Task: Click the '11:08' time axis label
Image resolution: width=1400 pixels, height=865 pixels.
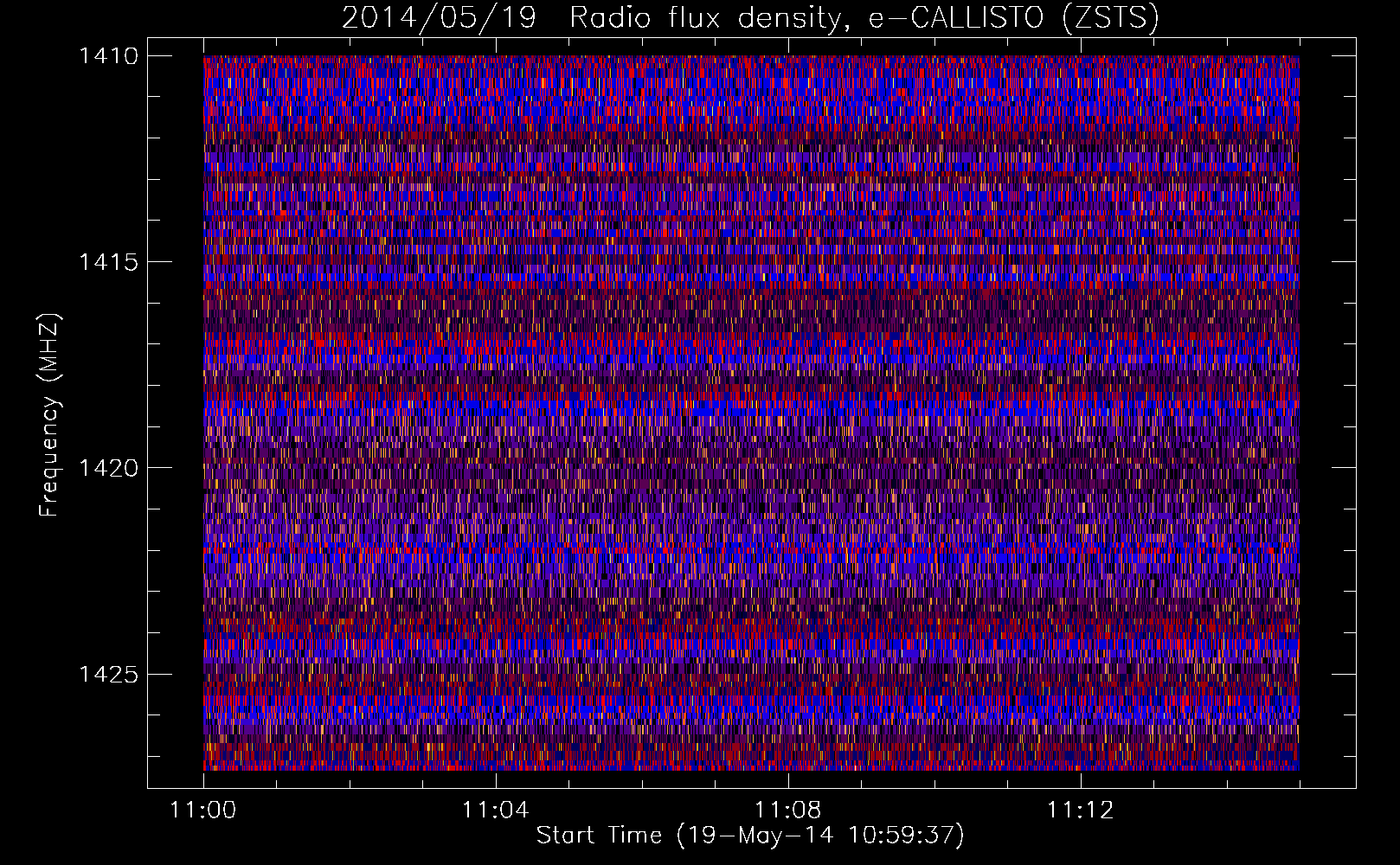Action: 788,811
